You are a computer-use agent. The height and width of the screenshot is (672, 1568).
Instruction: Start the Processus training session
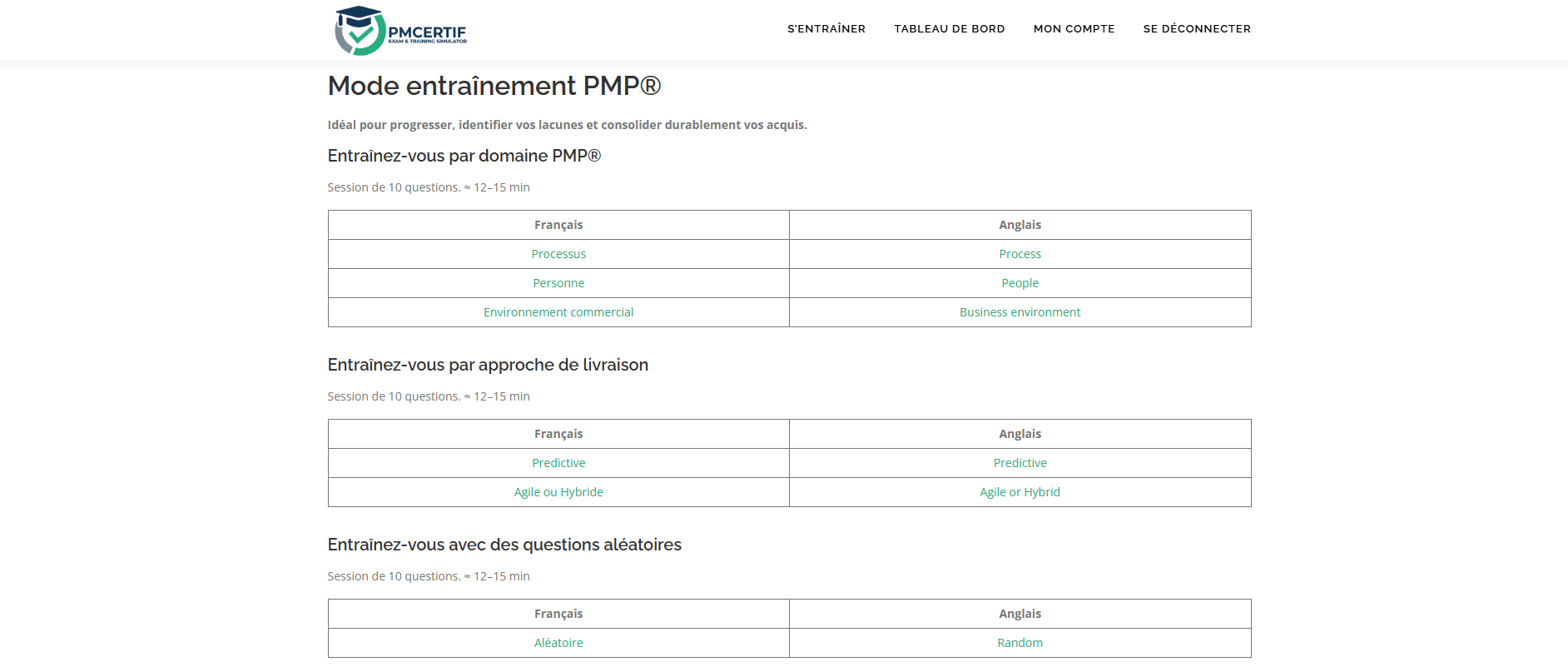click(x=558, y=254)
